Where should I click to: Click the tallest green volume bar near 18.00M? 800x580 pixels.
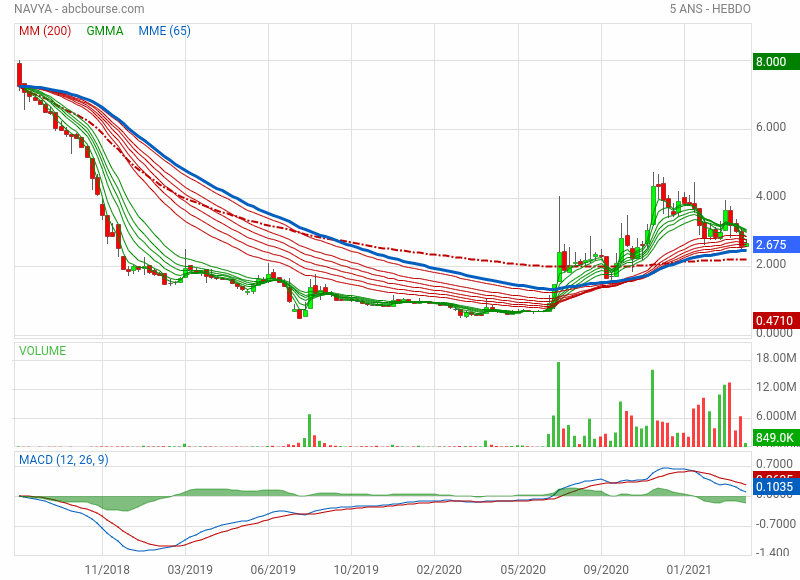(x=559, y=405)
